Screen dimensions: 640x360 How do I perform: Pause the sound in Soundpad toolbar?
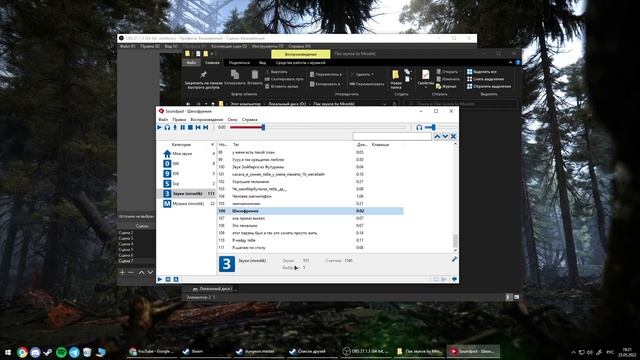click(x=182, y=127)
